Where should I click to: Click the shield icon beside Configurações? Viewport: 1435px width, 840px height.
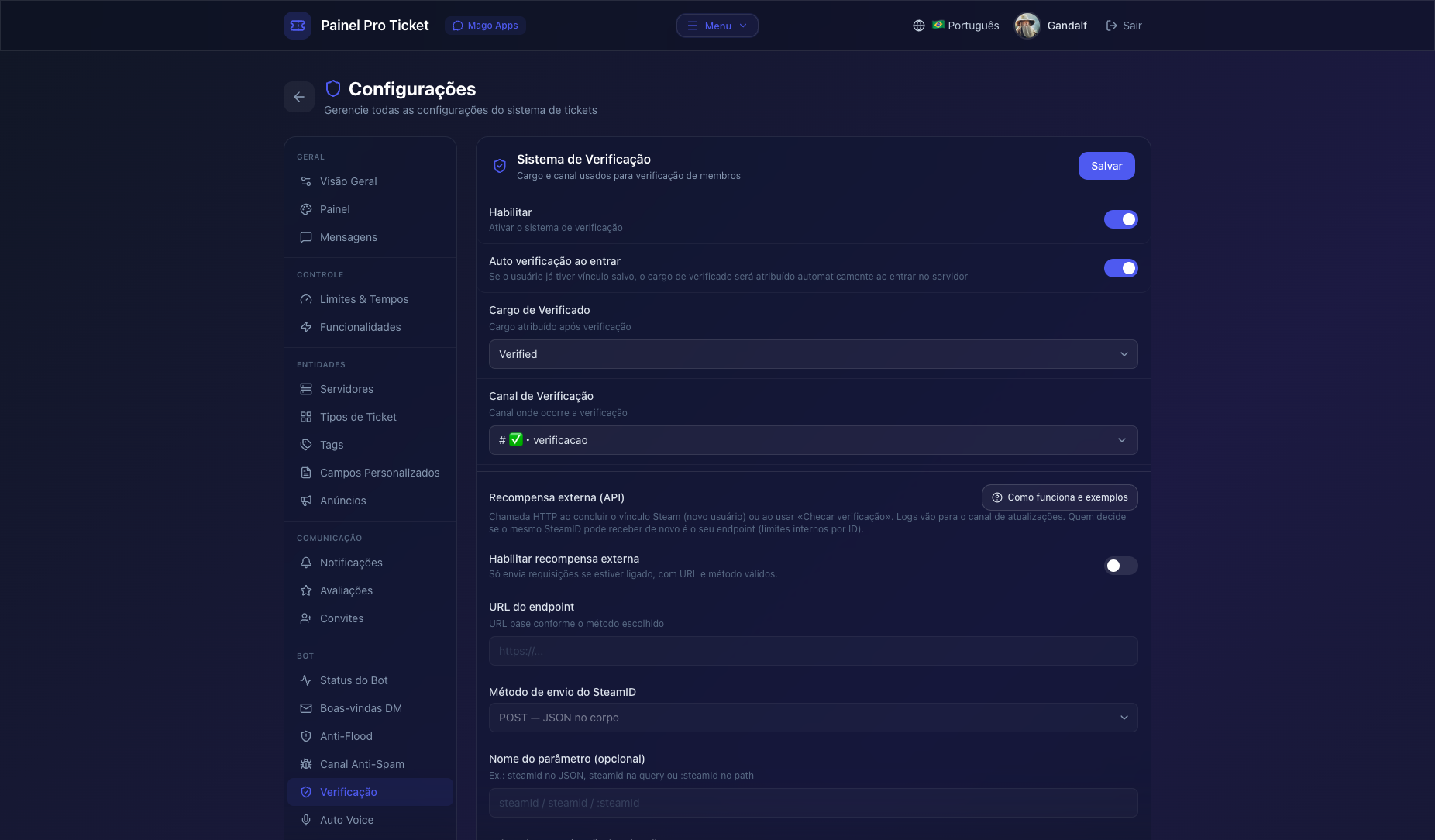(333, 88)
